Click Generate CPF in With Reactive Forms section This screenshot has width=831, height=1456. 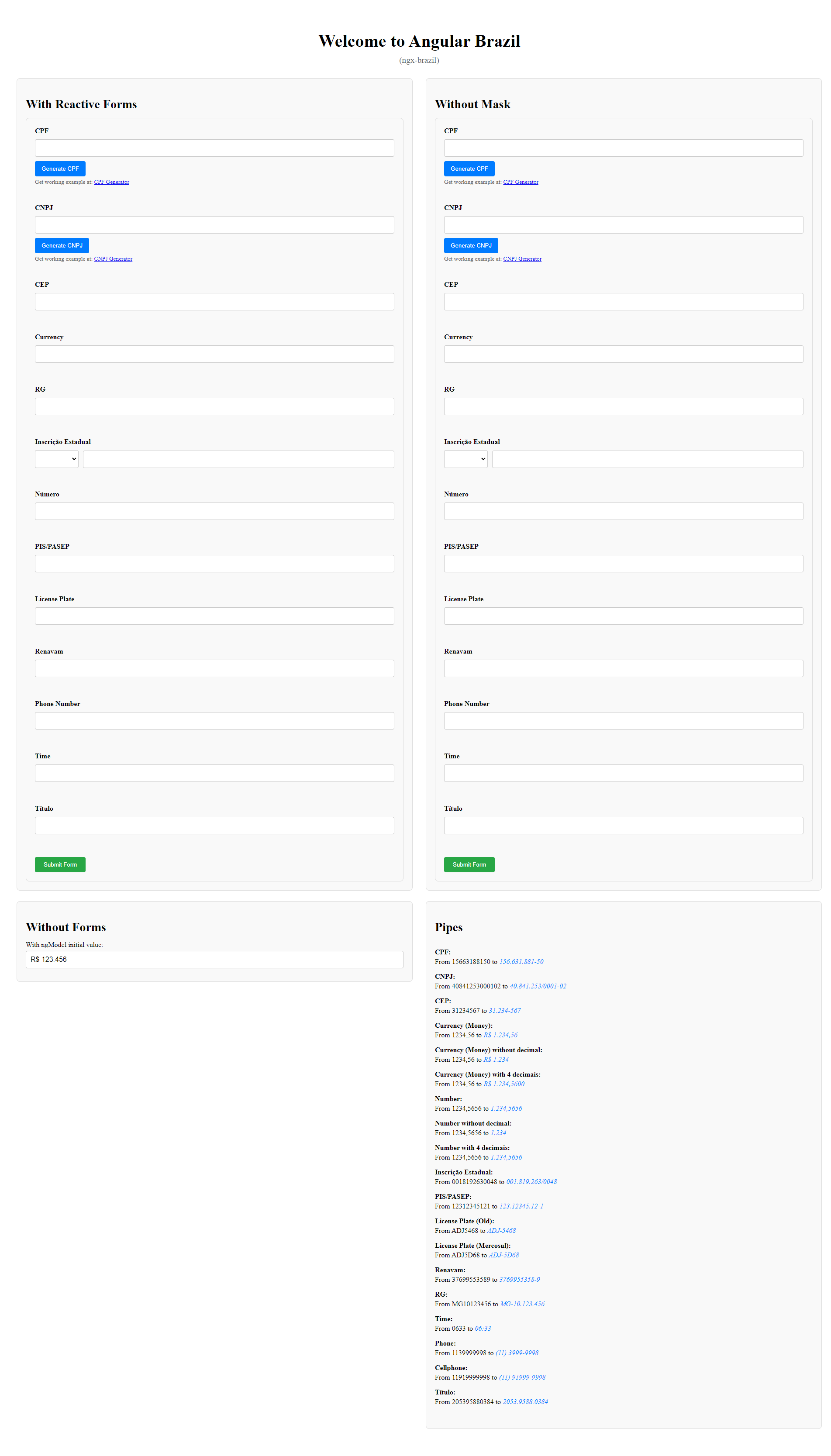[59, 169]
